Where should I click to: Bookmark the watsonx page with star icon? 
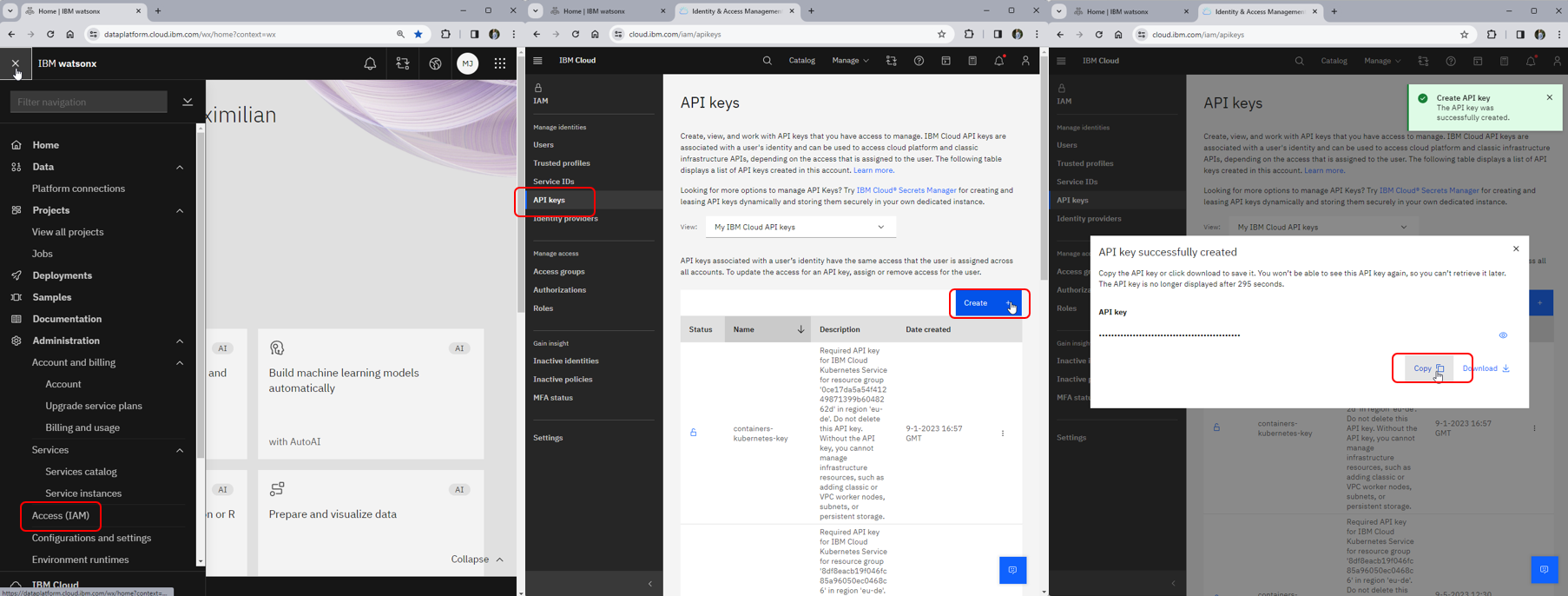coord(418,34)
